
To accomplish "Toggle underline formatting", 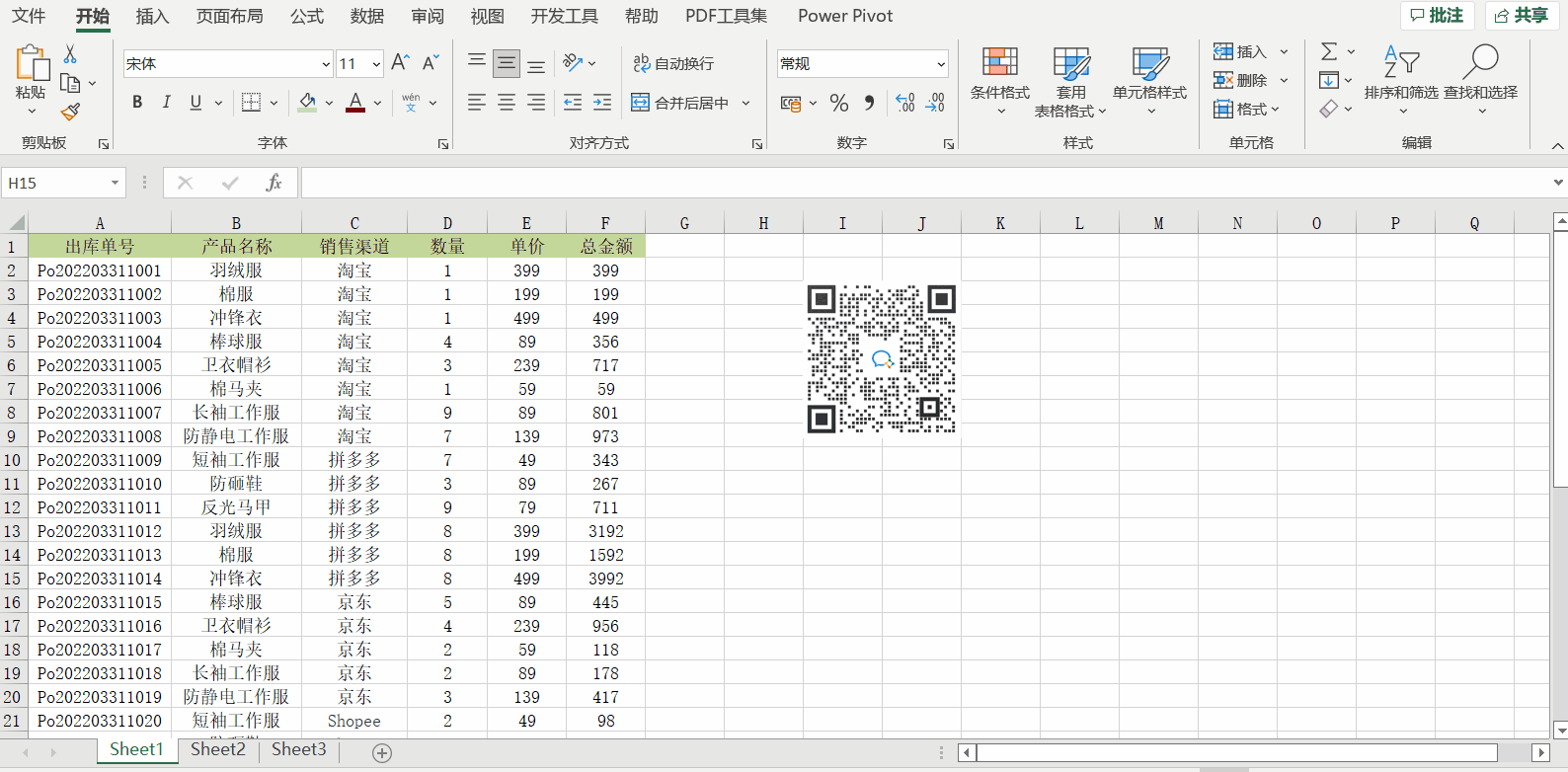I will 196,102.
